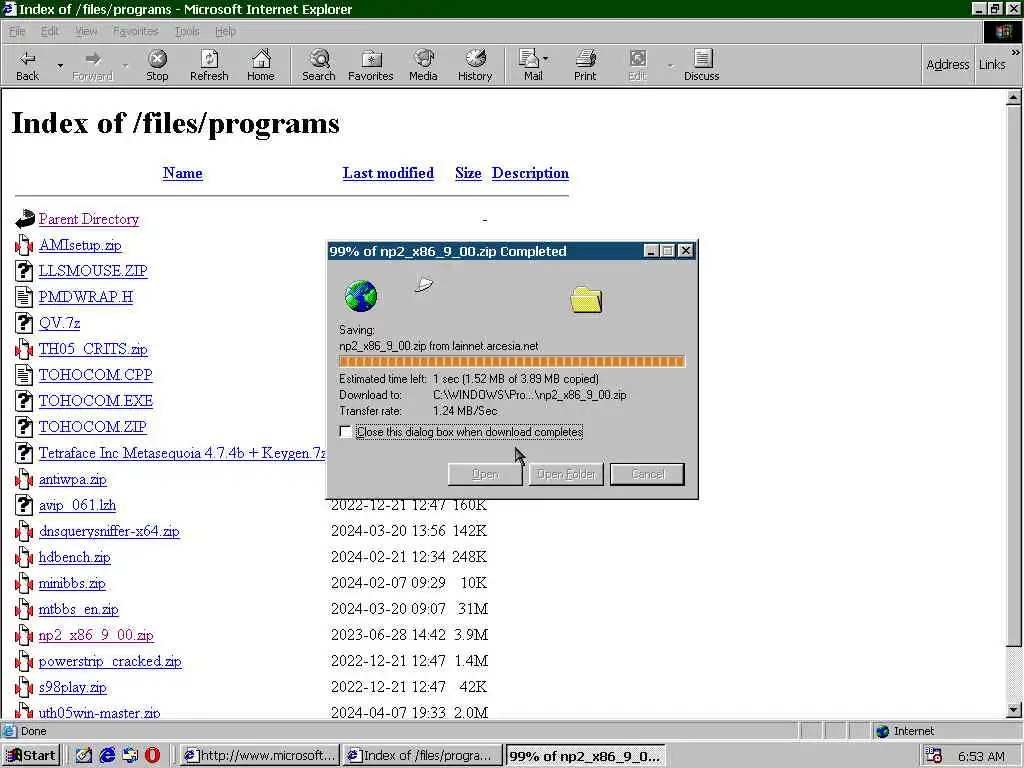Open Links toolbar band
The image size is (1024, 768).
(991, 65)
